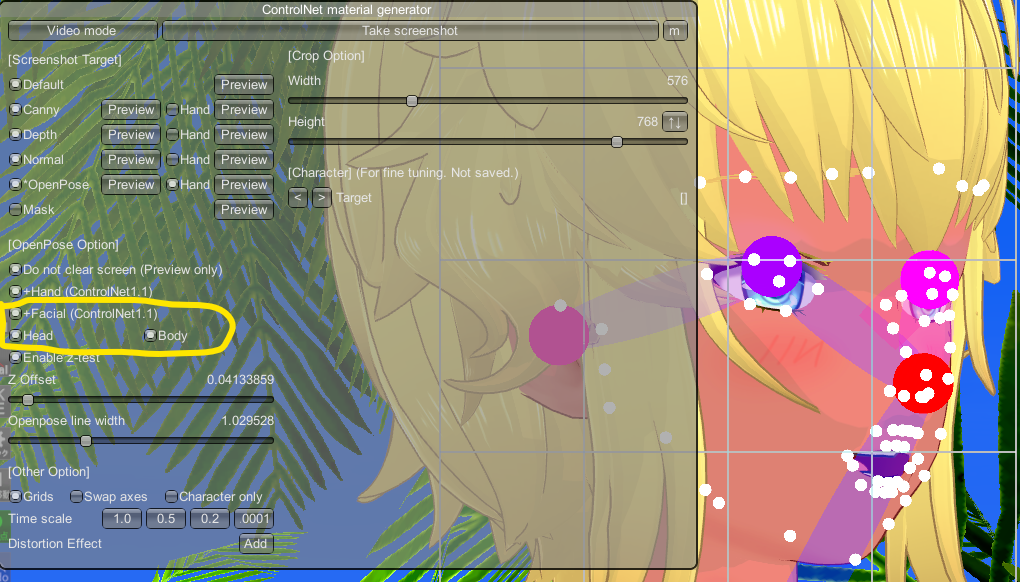Toggle the Body OpenPose option

(150, 336)
